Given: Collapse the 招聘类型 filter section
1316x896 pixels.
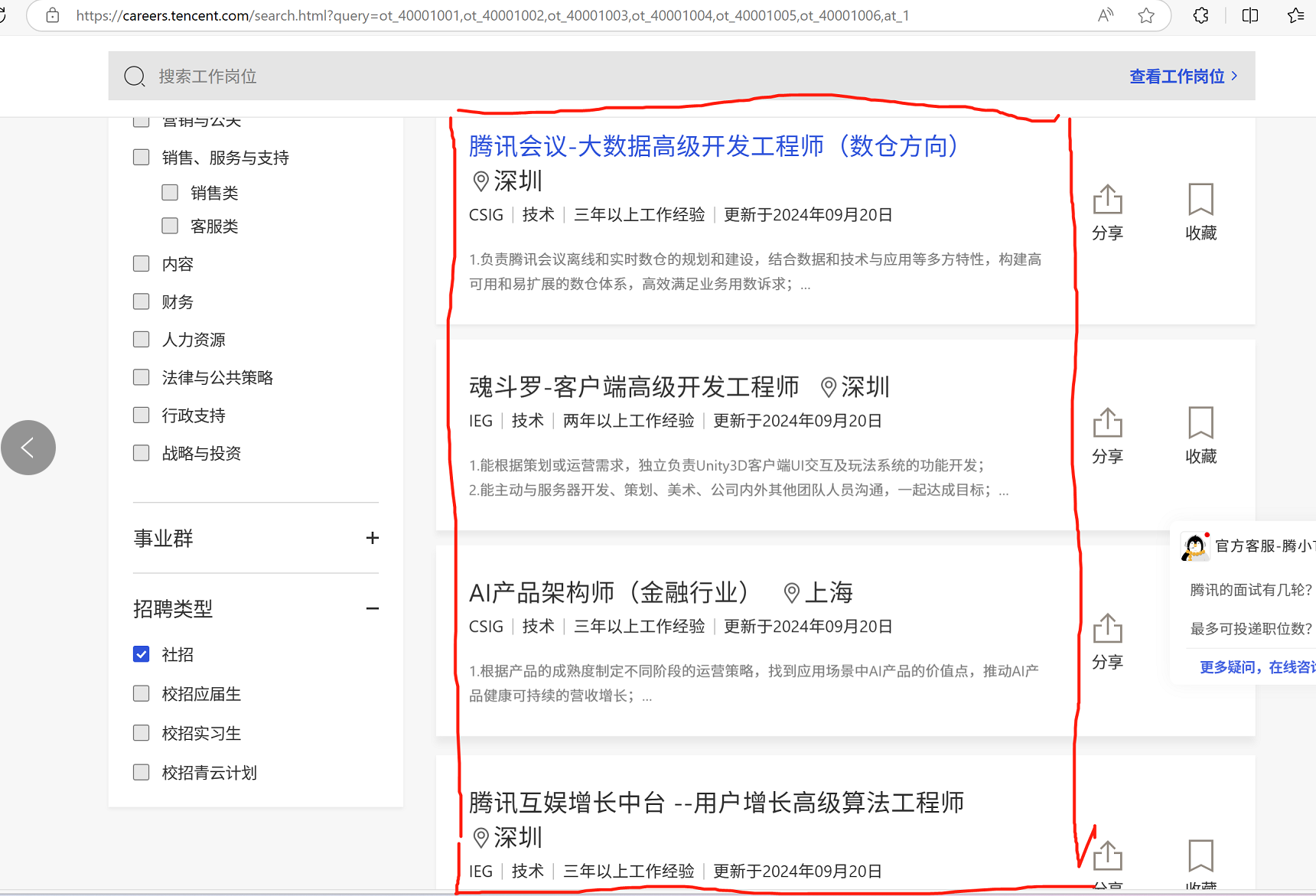Looking at the screenshot, I should coord(373,608).
